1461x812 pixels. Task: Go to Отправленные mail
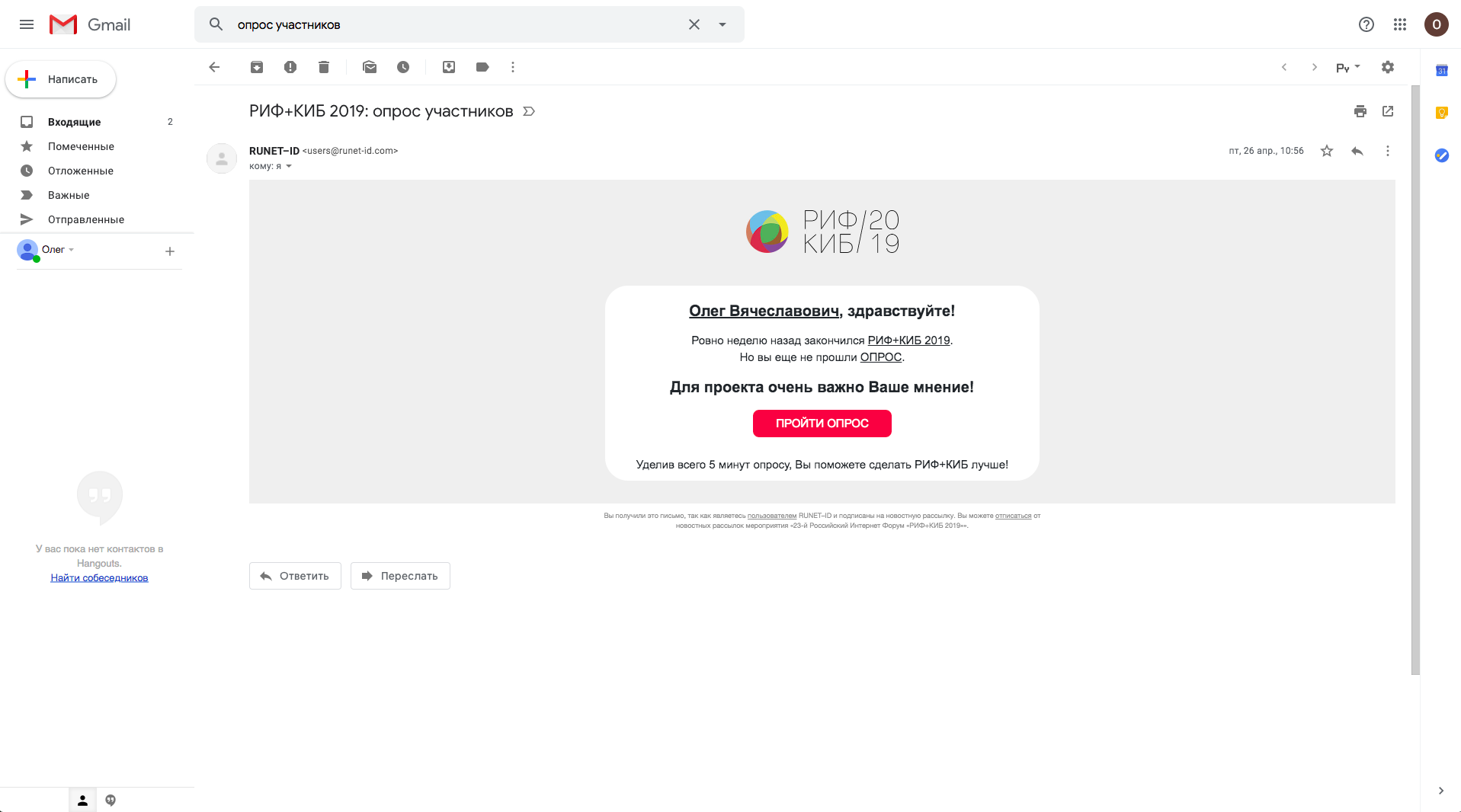(x=86, y=219)
